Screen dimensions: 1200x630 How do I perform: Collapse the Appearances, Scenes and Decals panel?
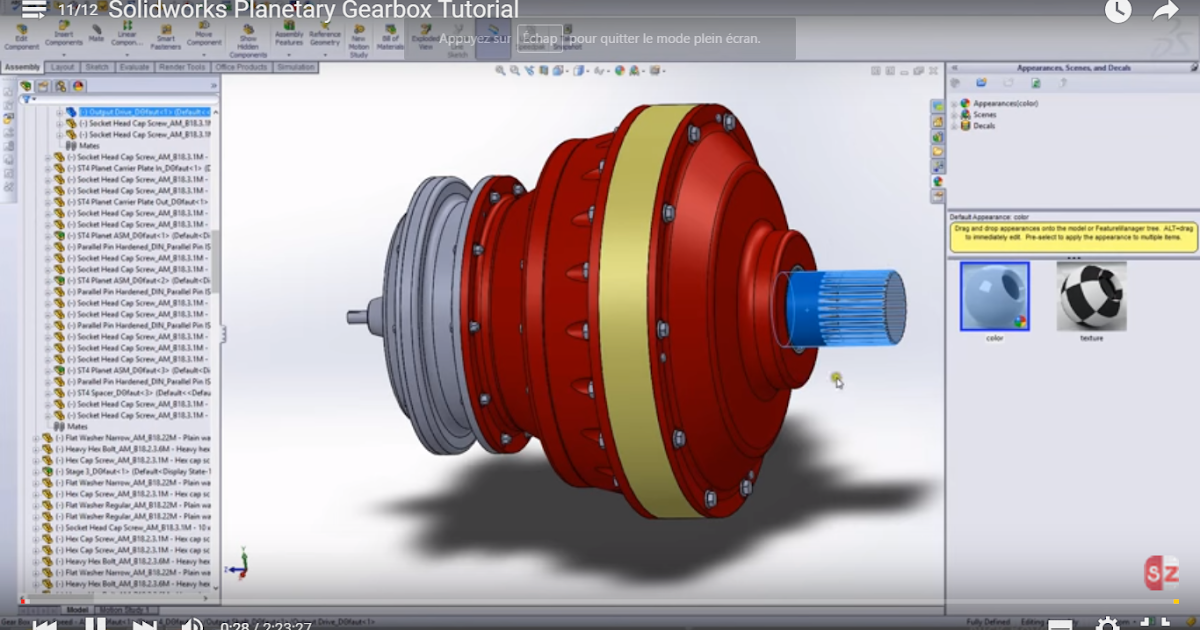(x=956, y=67)
